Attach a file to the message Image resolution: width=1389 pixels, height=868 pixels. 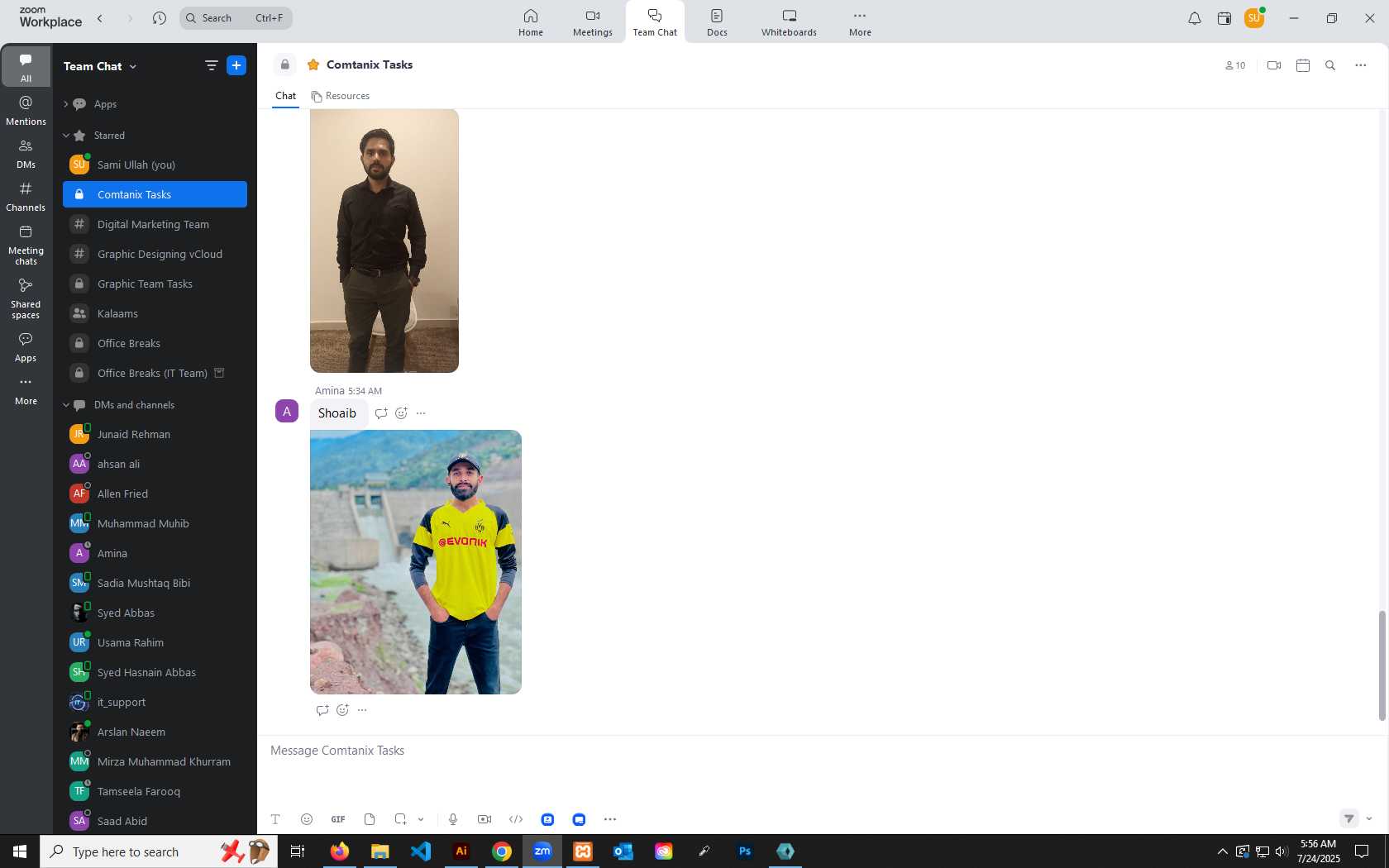click(370, 819)
